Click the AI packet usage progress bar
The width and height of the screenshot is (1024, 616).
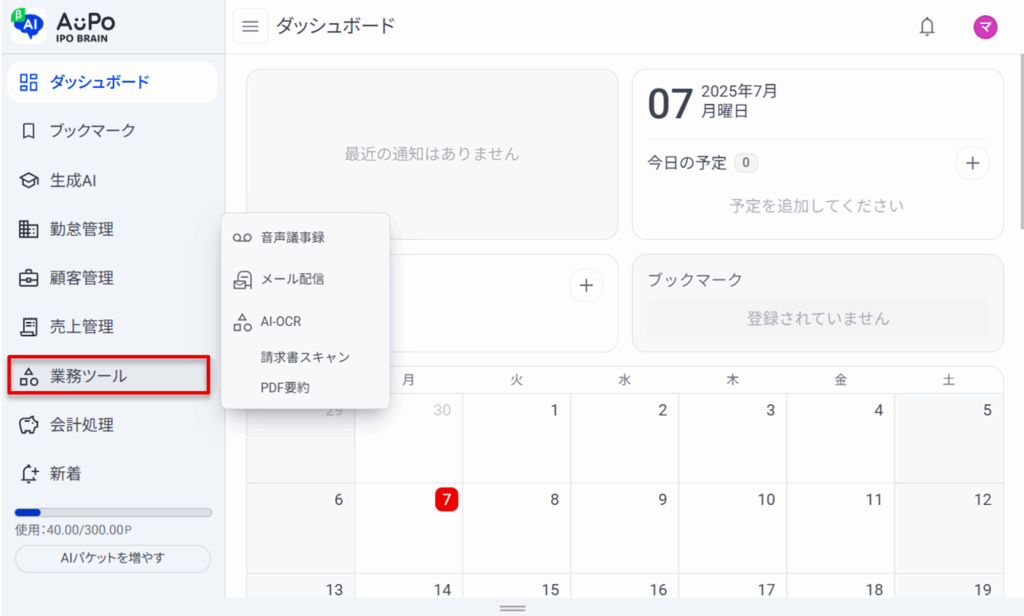click(113, 513)
